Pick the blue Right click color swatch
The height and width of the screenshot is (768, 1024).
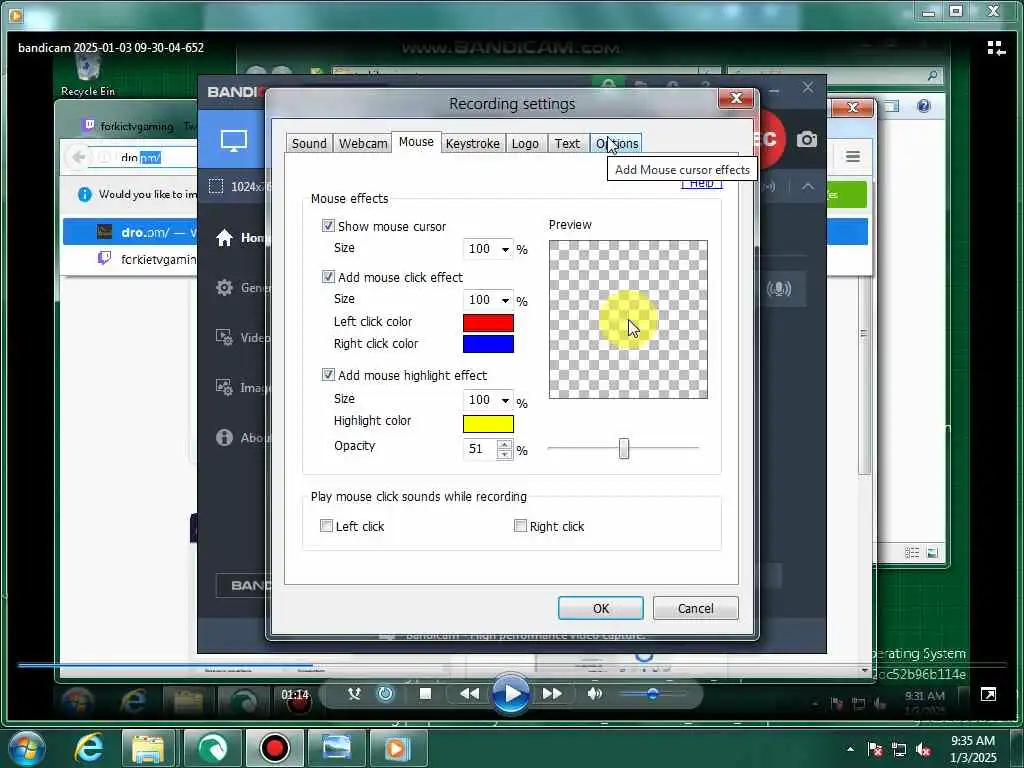click(x=488, y=344)
